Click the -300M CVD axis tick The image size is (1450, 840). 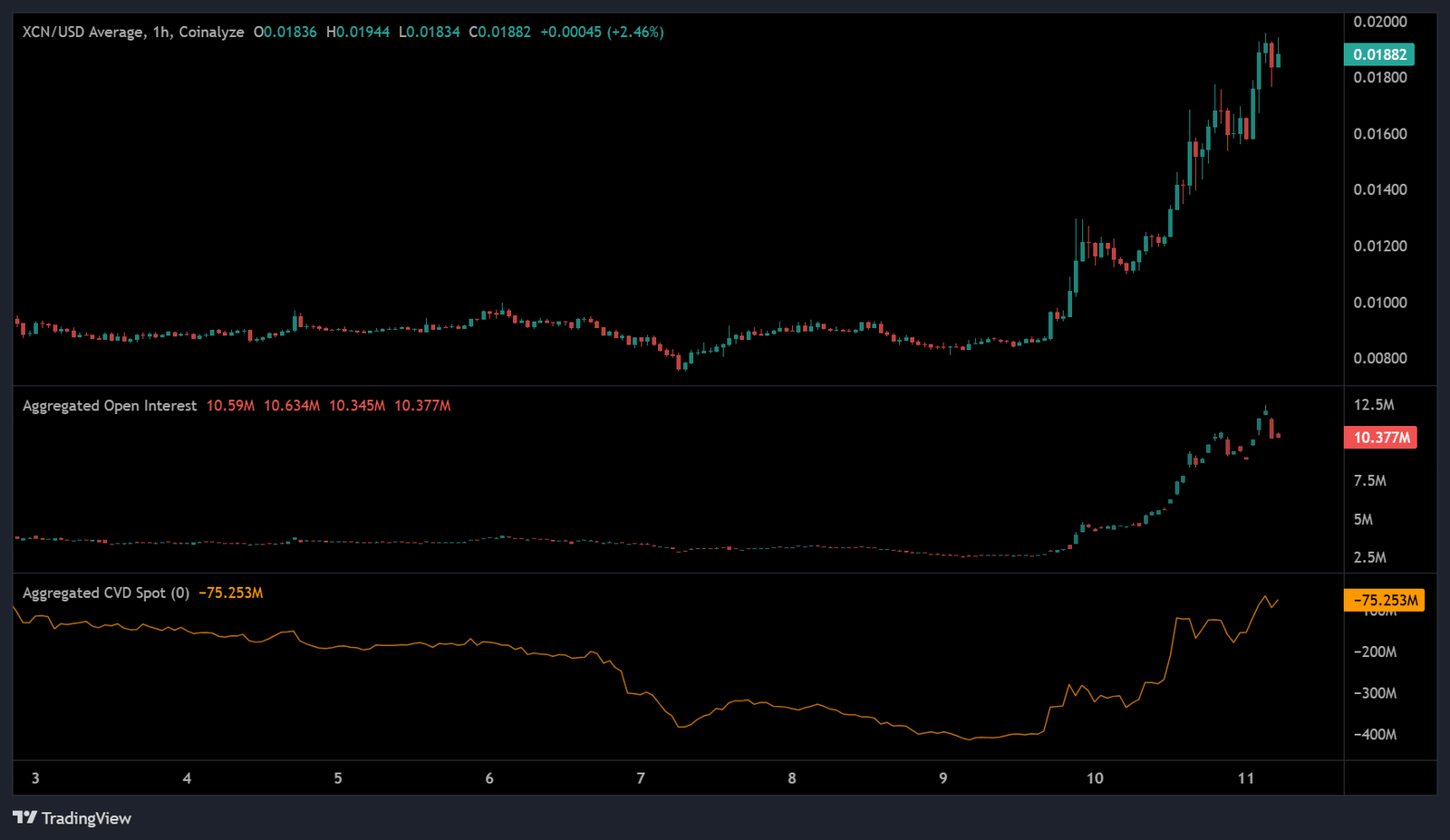coord(1375,693)
